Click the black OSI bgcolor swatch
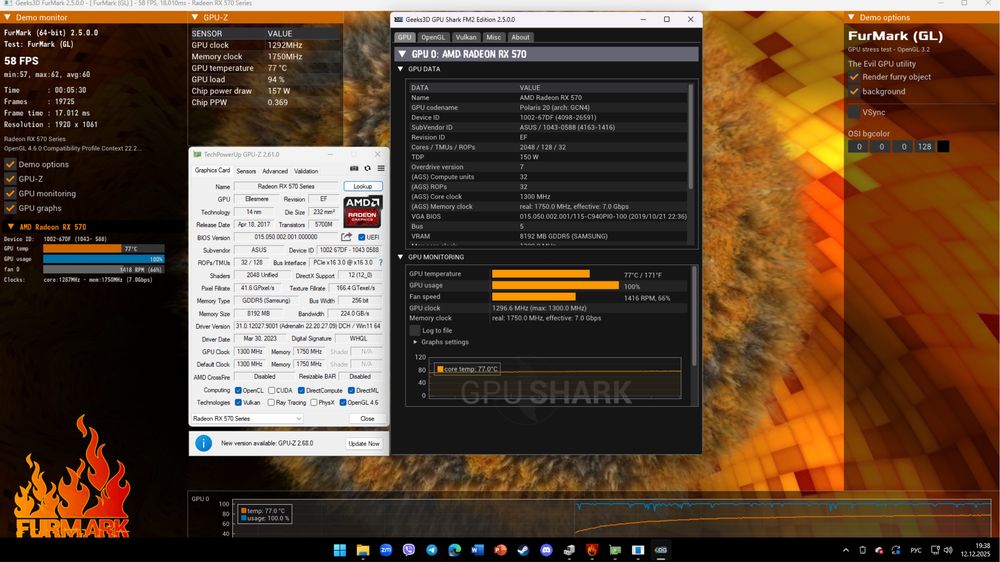The width and height of the screenshot is (1000, 562). (x=943, y=147)
